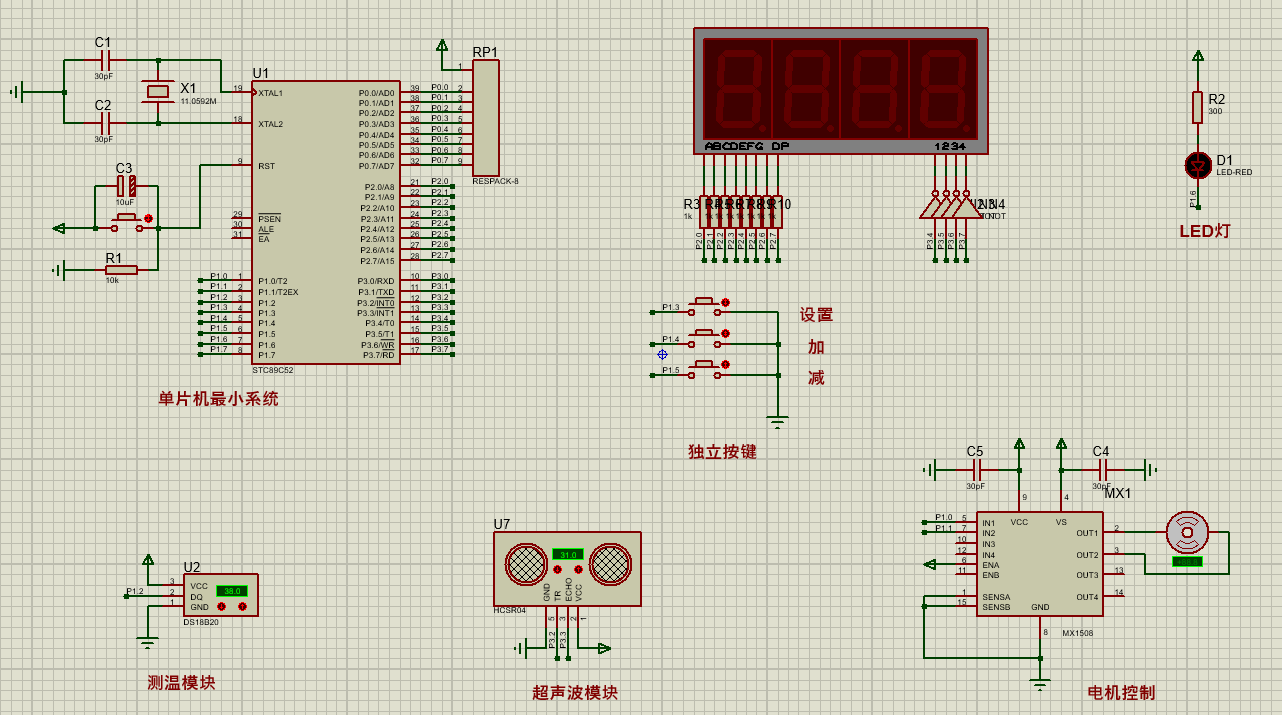Click the DS18B20 temperature value display 38.0
1282x715 pixels.
click(x=233, y=591)
